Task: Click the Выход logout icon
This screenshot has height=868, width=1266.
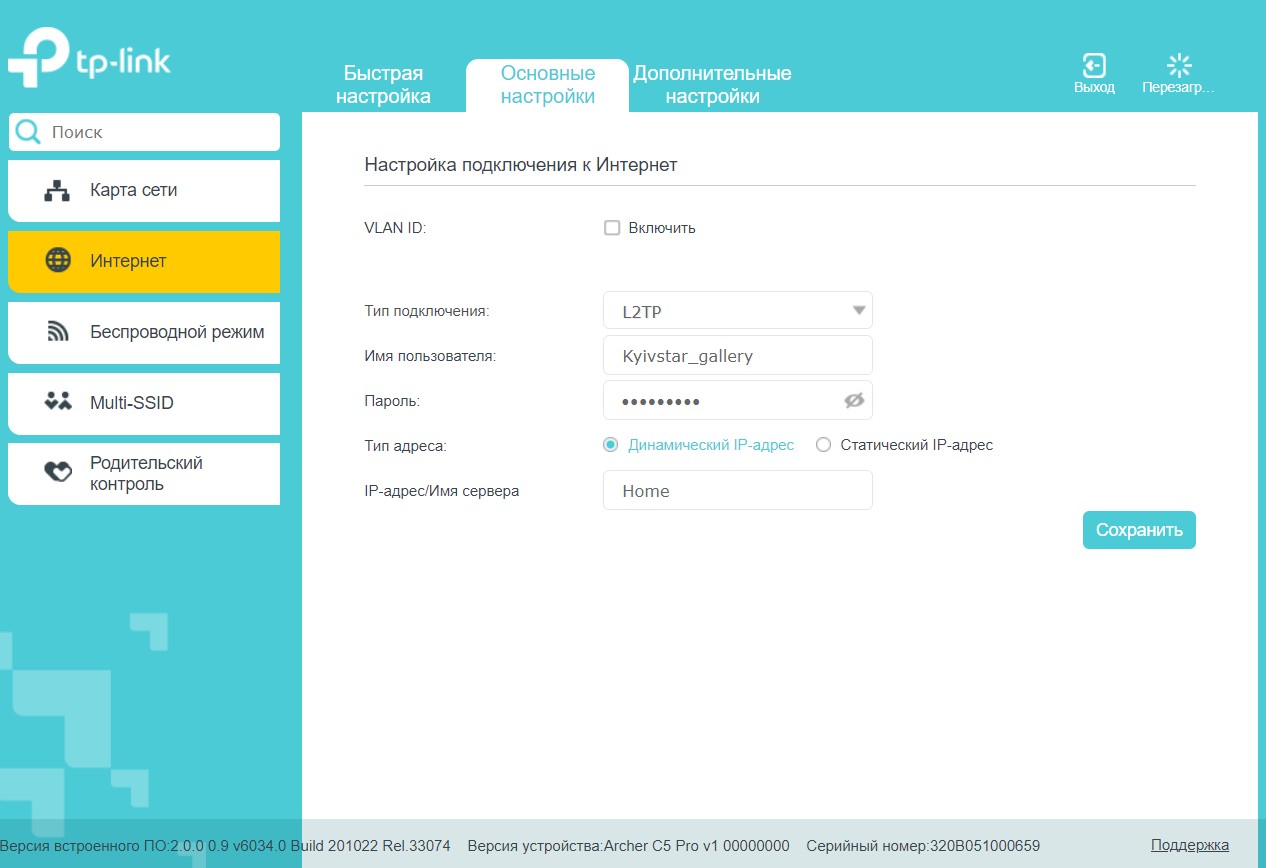Action: pyautogui.click(x=1094, y=66)
